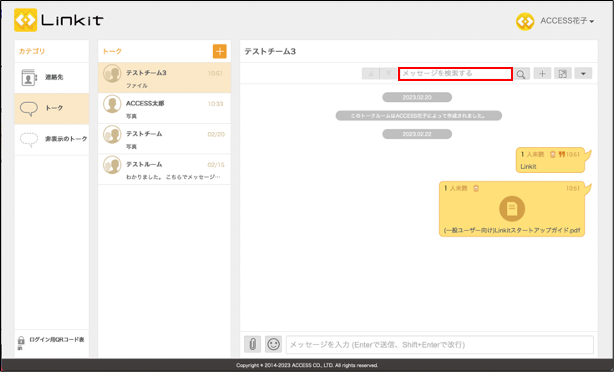Click the trash icon on Linkit message
Screen dimensions: 614x372
point(553,154)
